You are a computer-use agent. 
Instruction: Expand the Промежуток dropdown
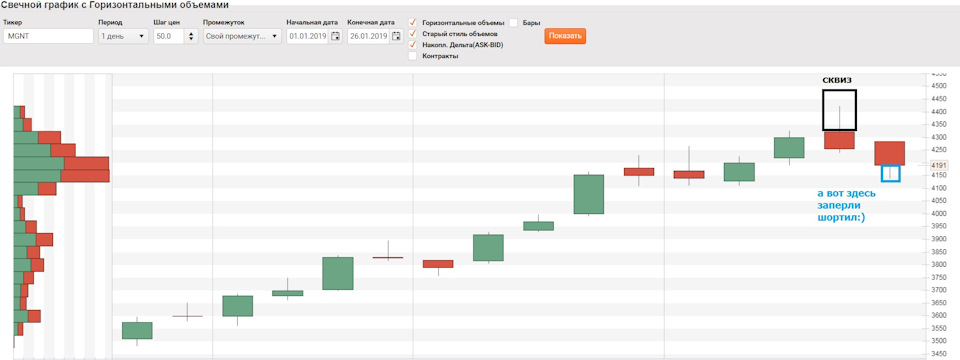coord(242,36)
